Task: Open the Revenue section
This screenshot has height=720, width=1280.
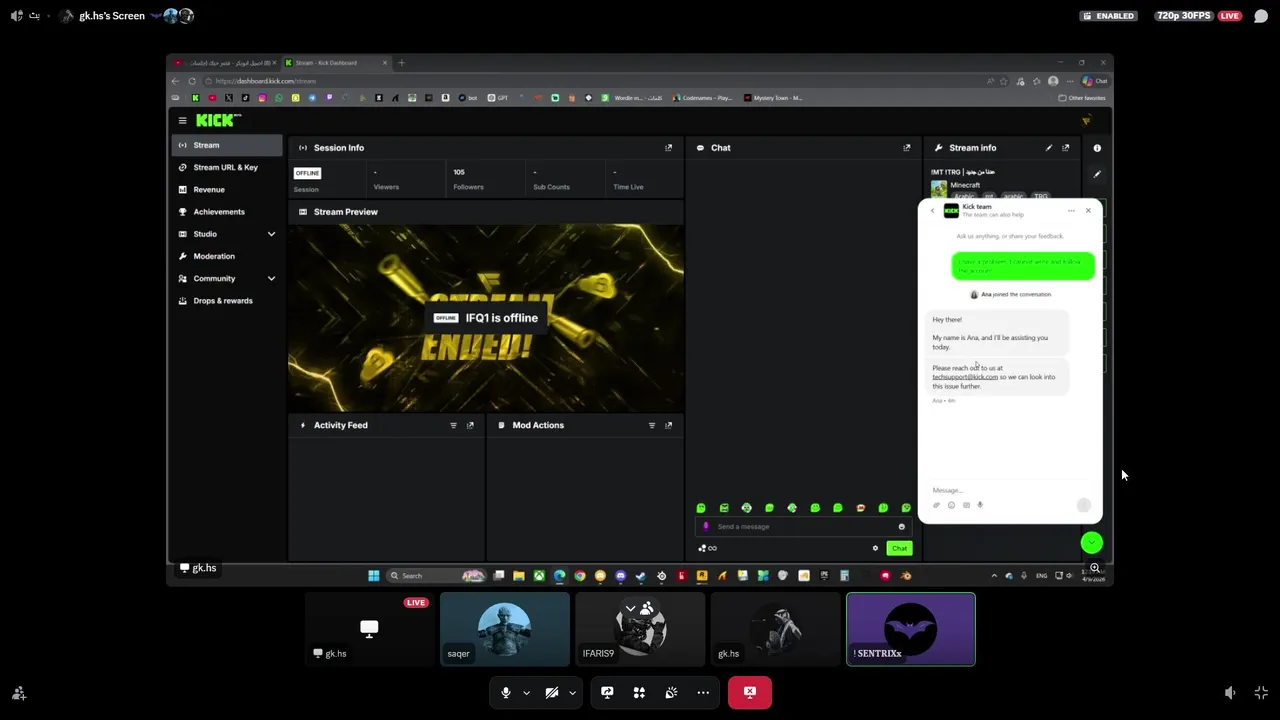Action: click(x=228, y=189)
